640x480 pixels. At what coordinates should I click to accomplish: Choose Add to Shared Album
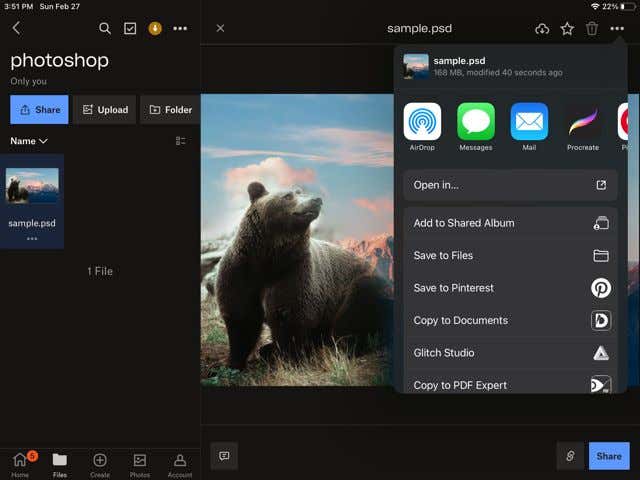(x=510, y=223)
